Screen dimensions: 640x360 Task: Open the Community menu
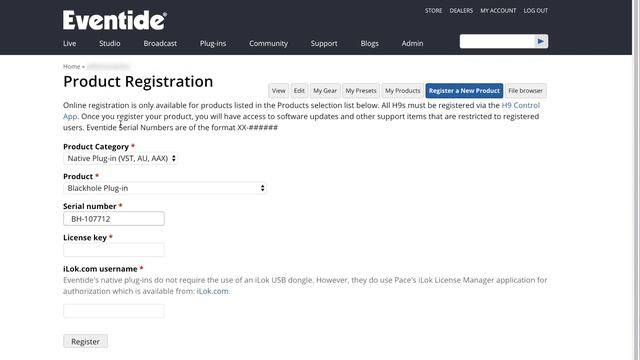(x=268, y=43)
